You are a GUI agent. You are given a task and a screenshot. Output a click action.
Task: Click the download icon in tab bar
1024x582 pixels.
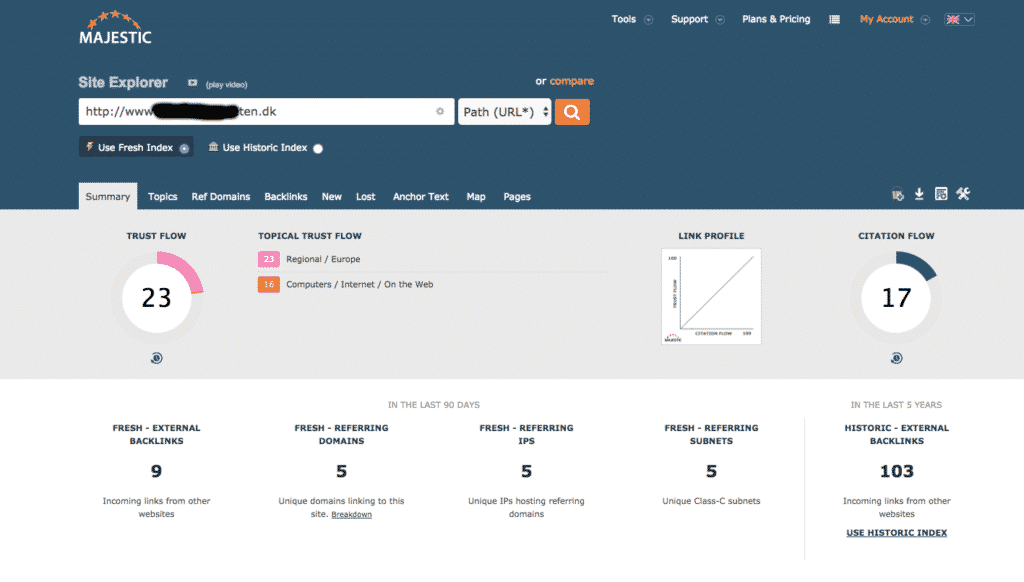click(919, 194)
